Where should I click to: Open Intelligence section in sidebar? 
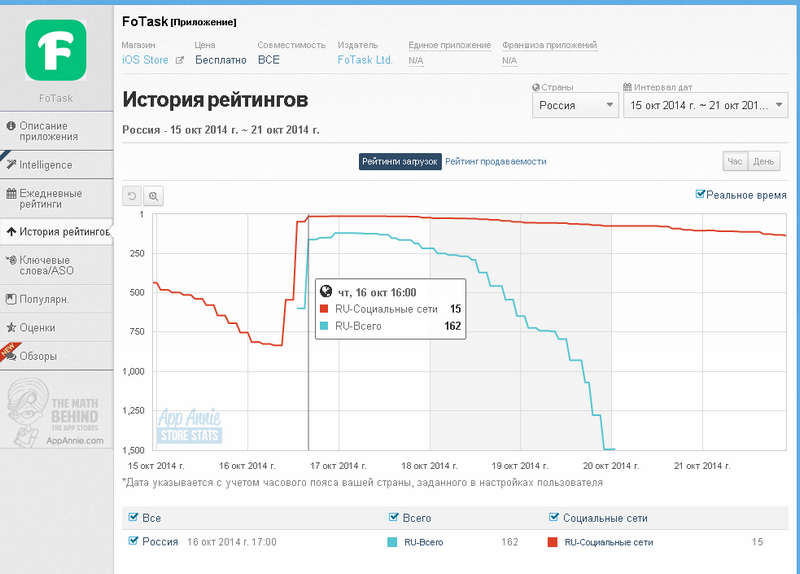pyautogui.click(x=56, y=165)
